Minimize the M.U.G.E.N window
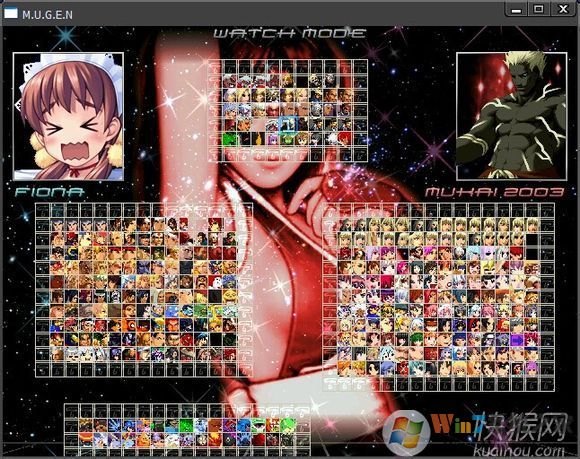This screenshot has height=459, width=580. click(x=516, y=9)
